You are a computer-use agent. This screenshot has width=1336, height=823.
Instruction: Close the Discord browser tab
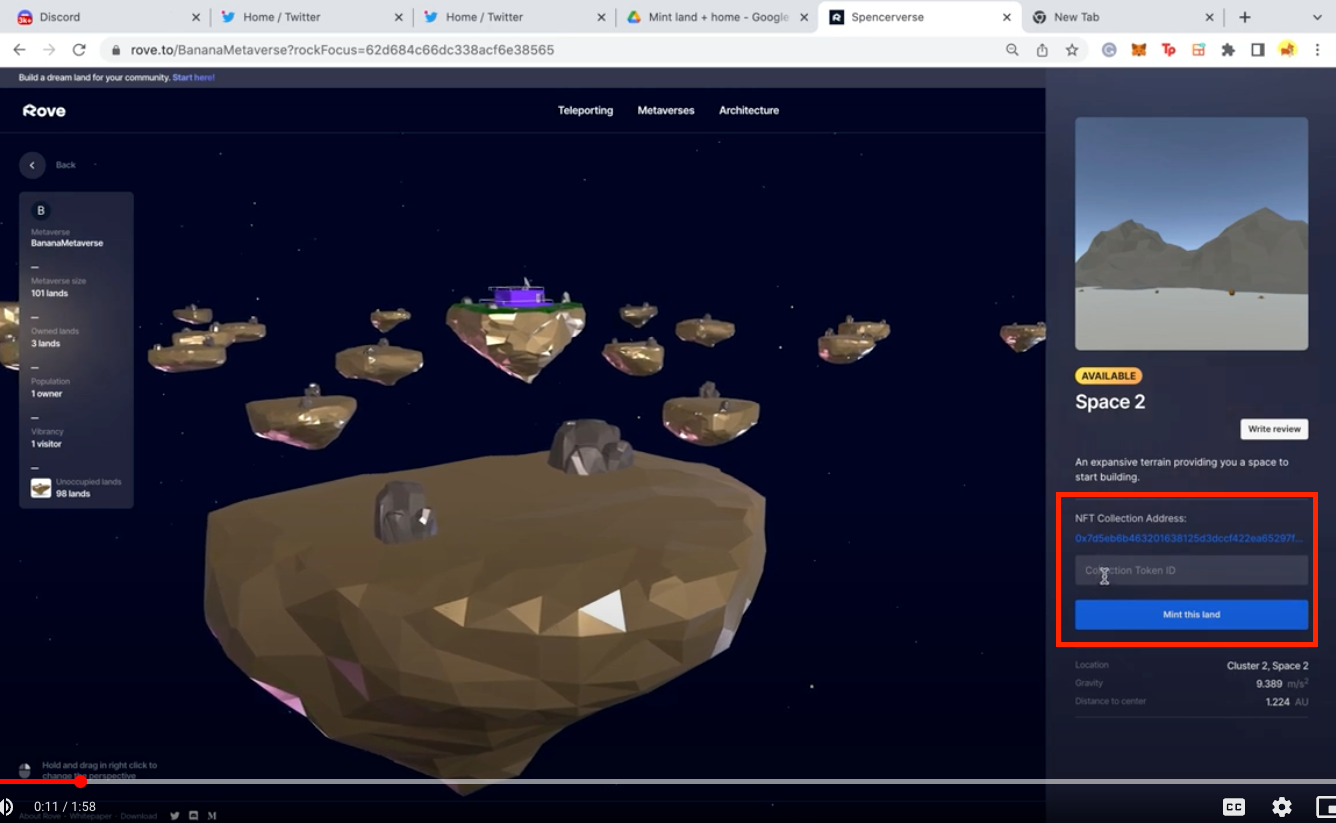(x=195, y=17)
